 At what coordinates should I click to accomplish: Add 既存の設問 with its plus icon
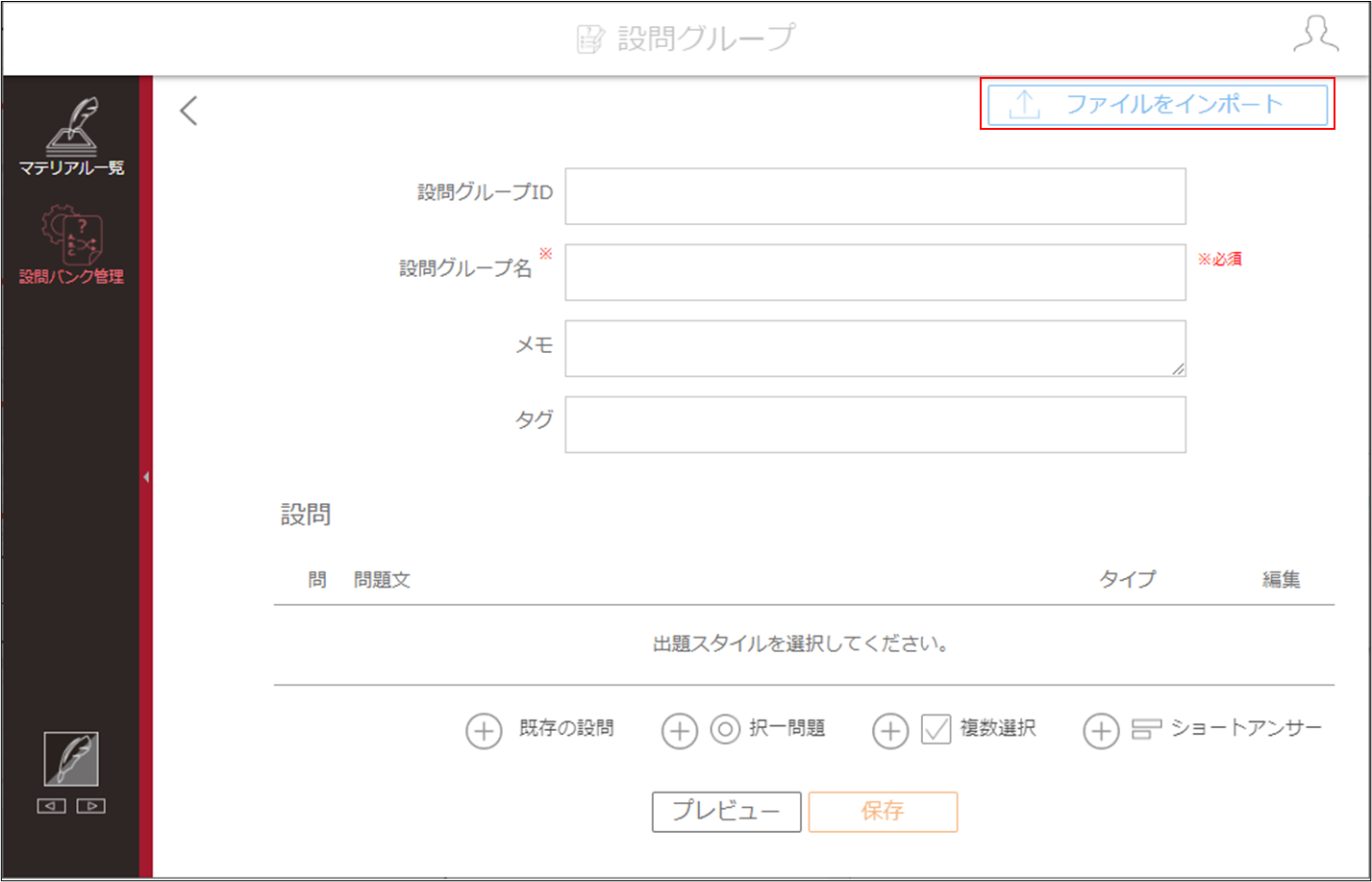(484, 732)
